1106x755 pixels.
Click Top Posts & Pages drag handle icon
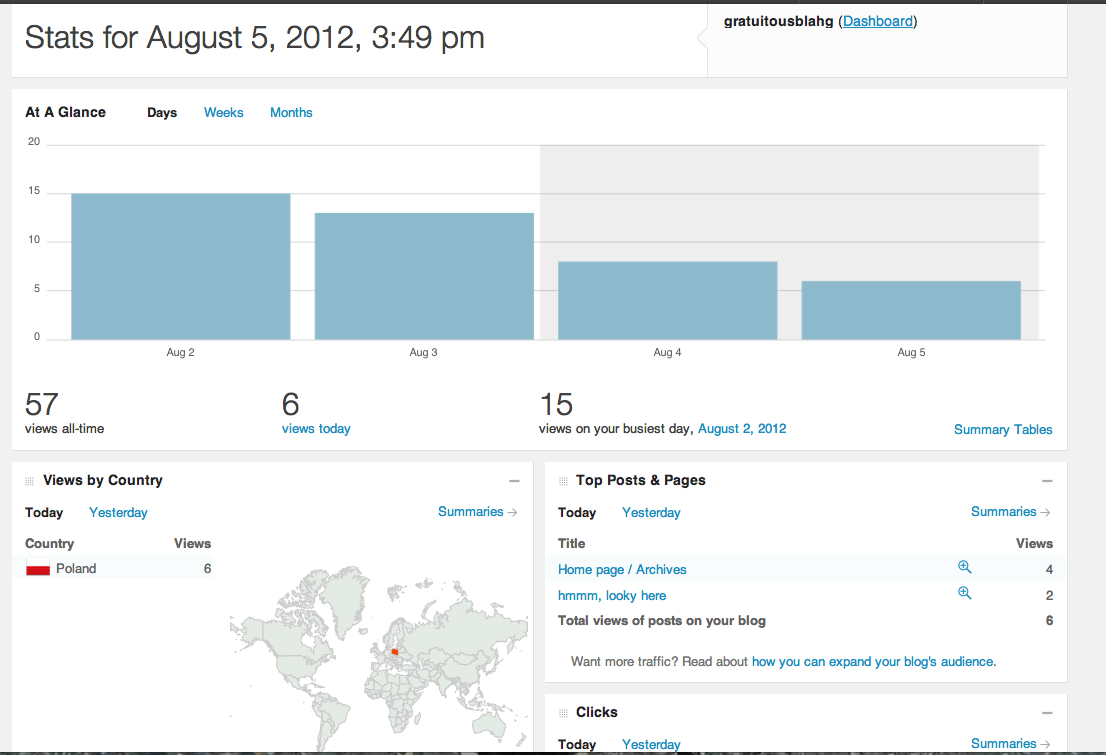562,481
